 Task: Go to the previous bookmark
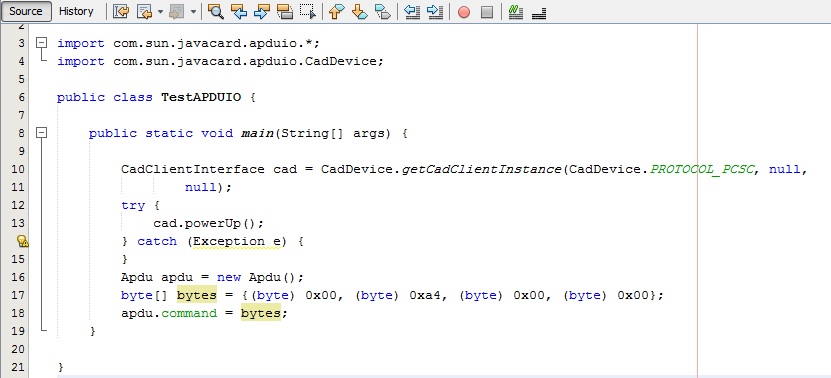pyautogui.click(x=336, y=11)
